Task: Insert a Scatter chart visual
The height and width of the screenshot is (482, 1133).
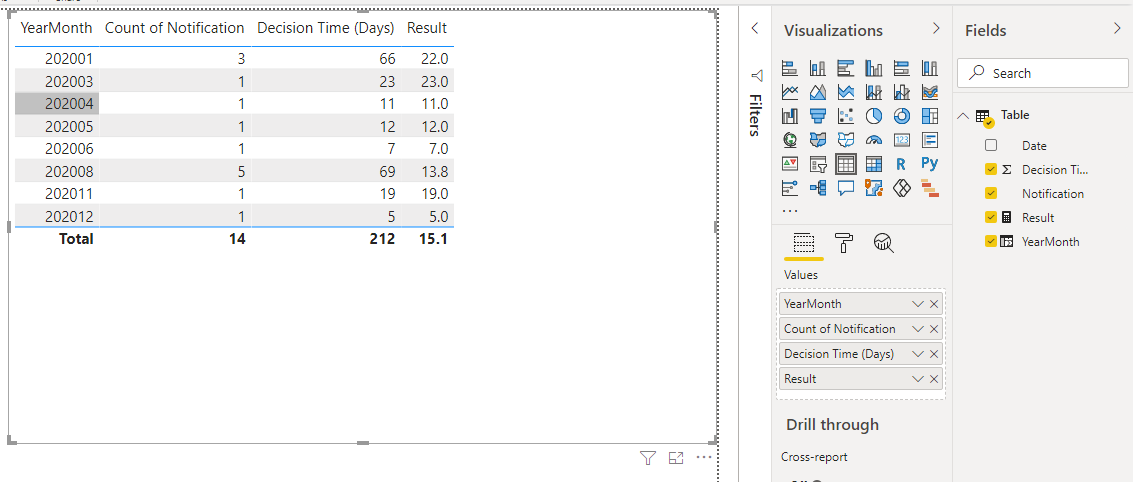Action: click(845, 116)
